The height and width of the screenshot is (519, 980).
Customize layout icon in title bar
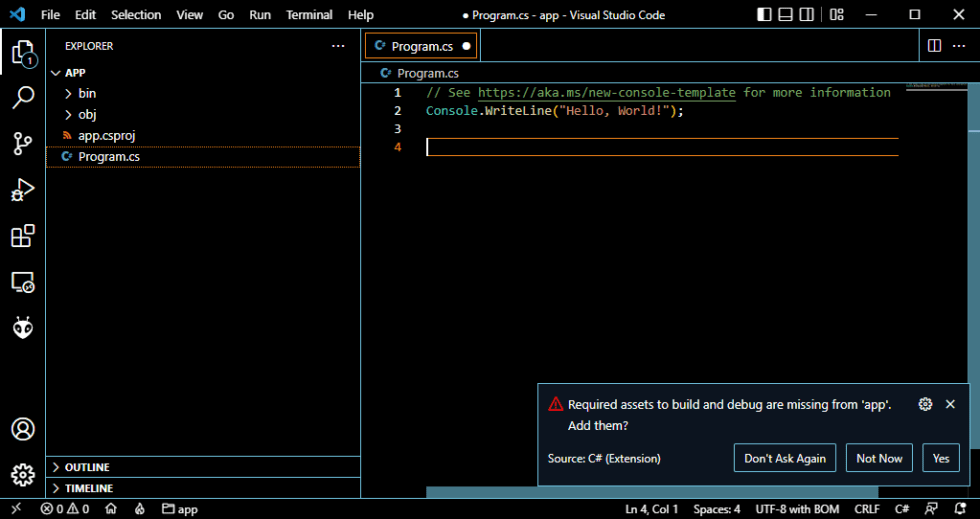[837, 14]
